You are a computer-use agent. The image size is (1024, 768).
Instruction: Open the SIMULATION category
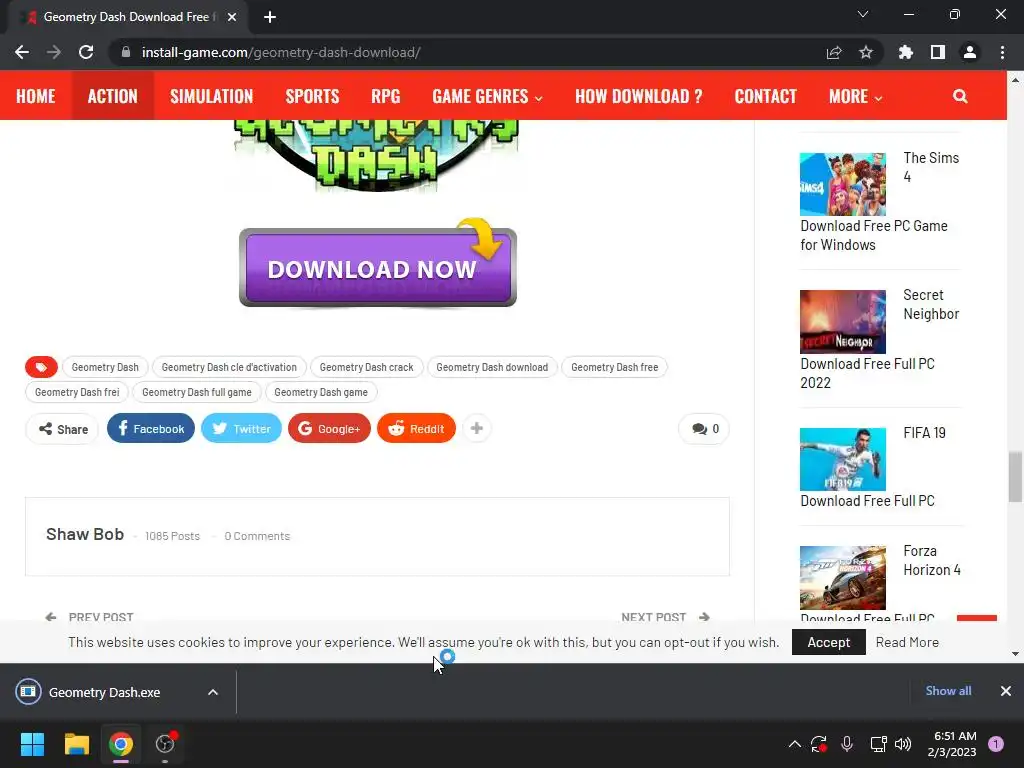coord(212,96)
